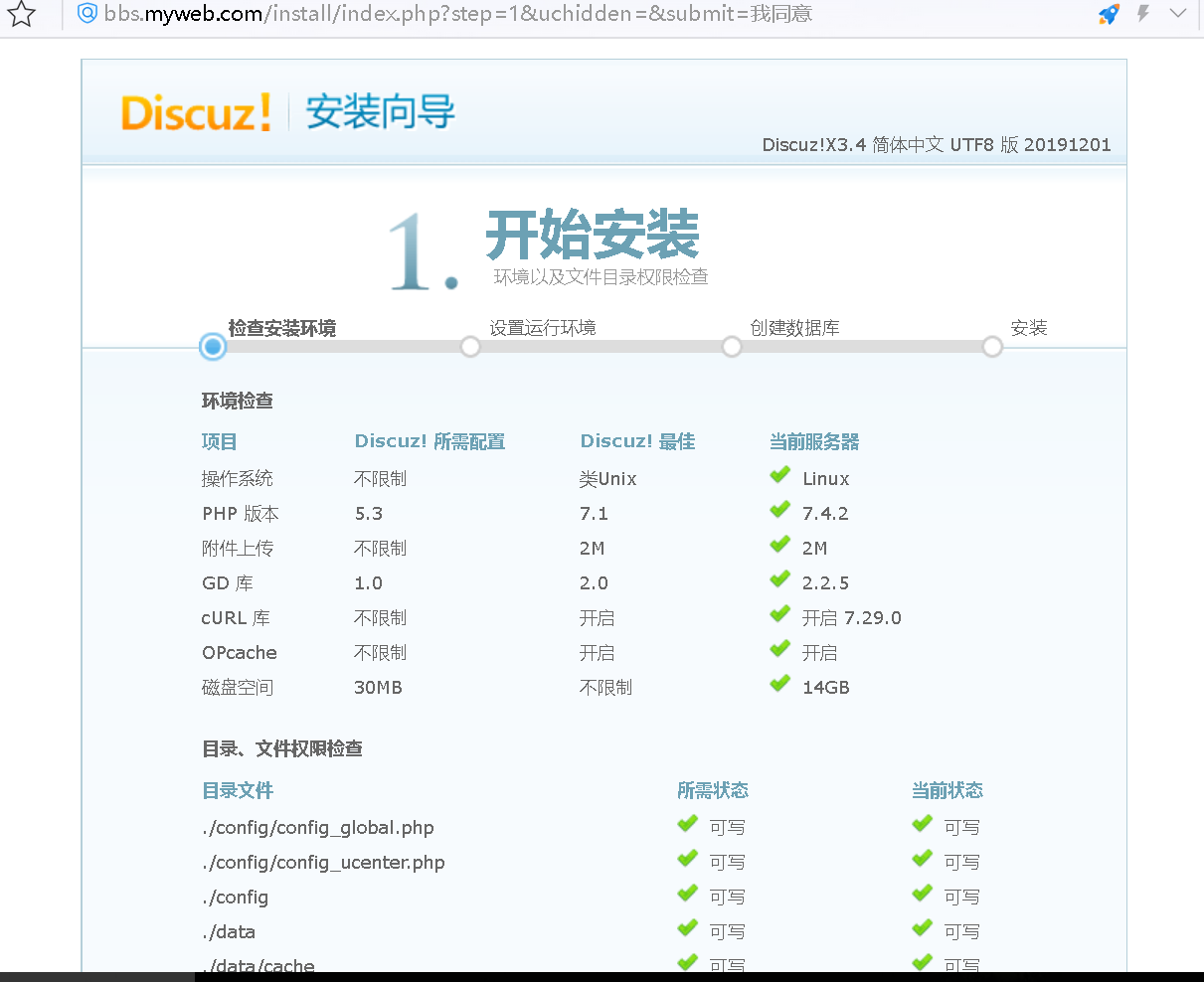
Task: Click the lightning bolt icon
Action: [1143, 14]
